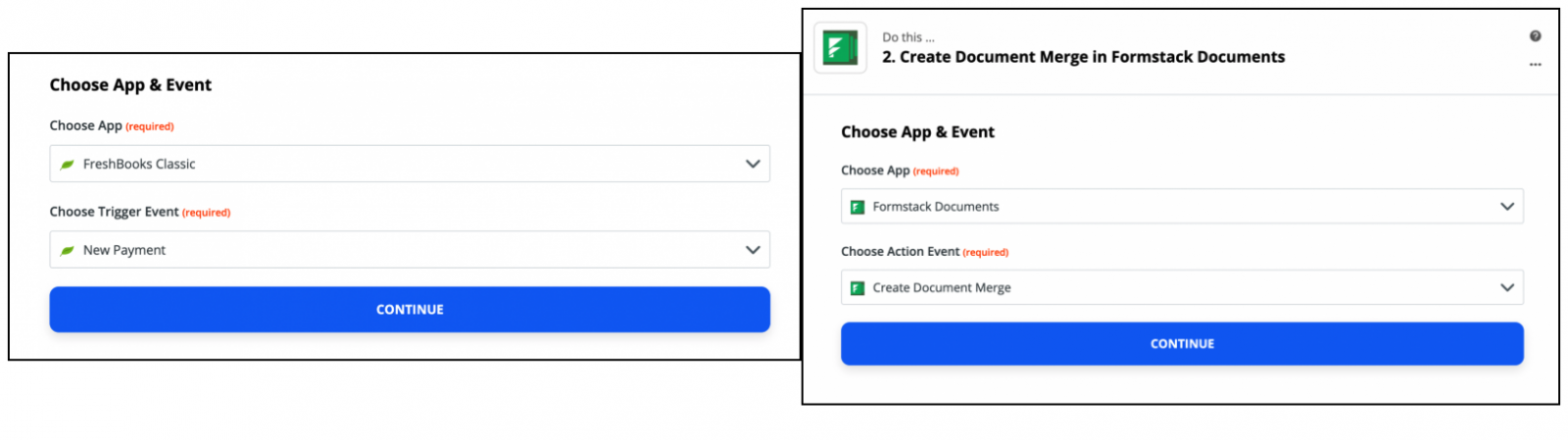Expand the chevron on Create Document Merge field
This screenshot has width=1568, height=440.
click(1507, 288)
